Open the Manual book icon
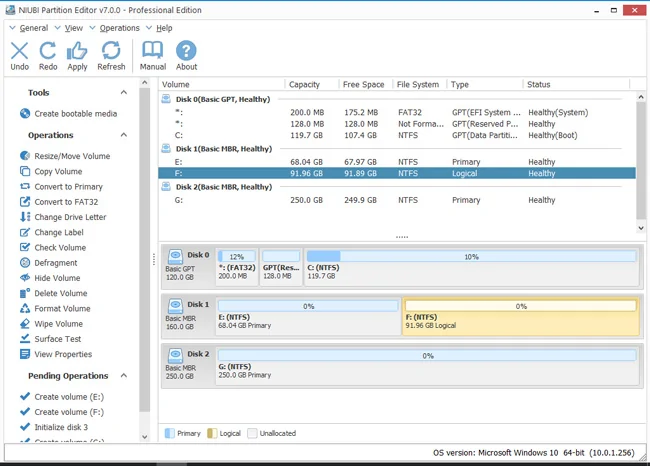This screenshot has width=650, height=466. pos(153,55)
